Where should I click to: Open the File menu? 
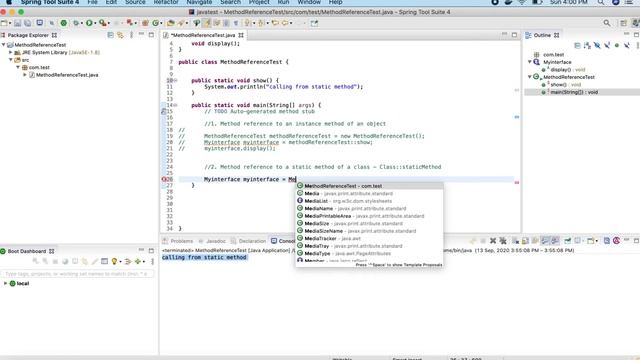[93, 2]
